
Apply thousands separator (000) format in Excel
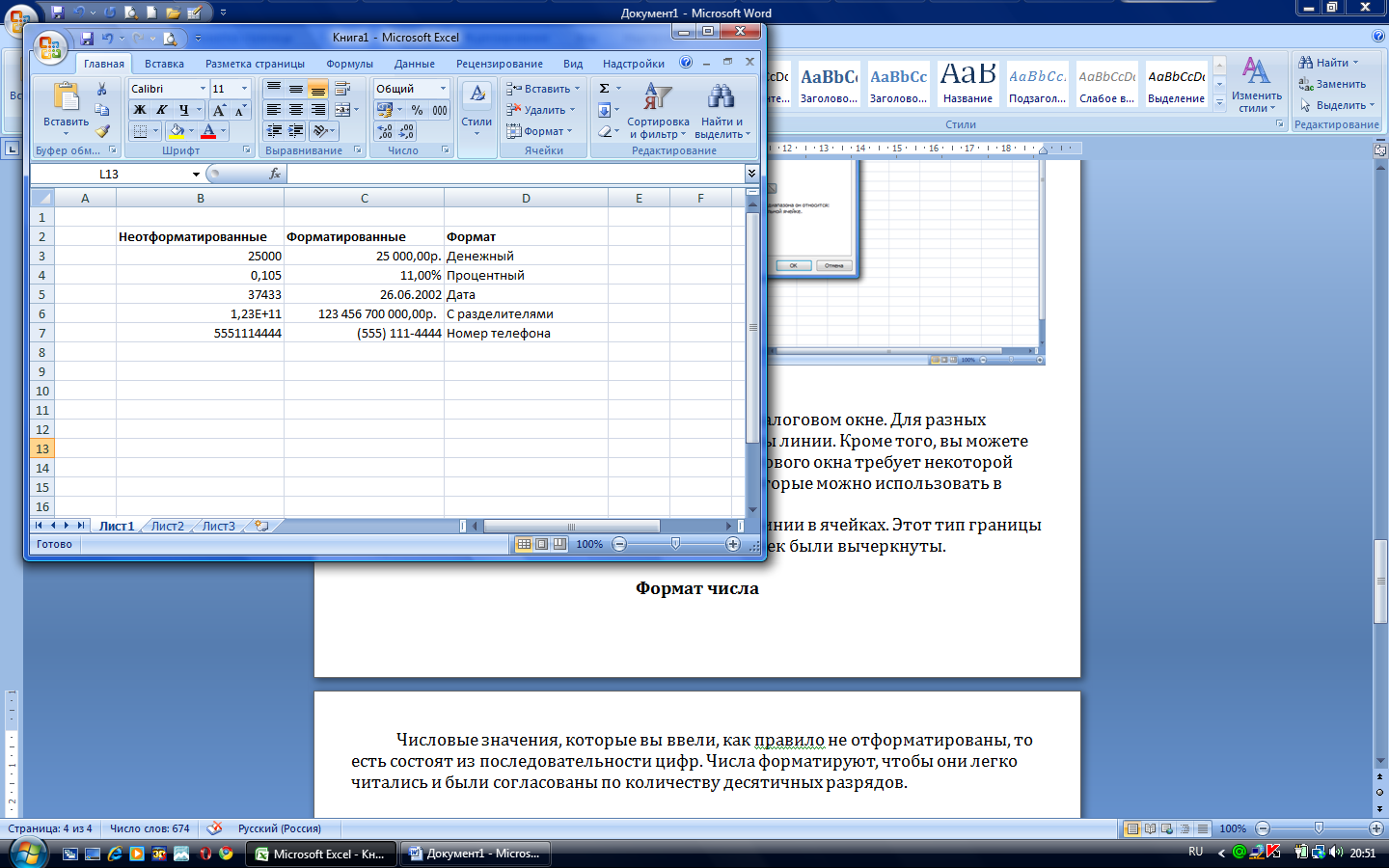click(440, 110)
